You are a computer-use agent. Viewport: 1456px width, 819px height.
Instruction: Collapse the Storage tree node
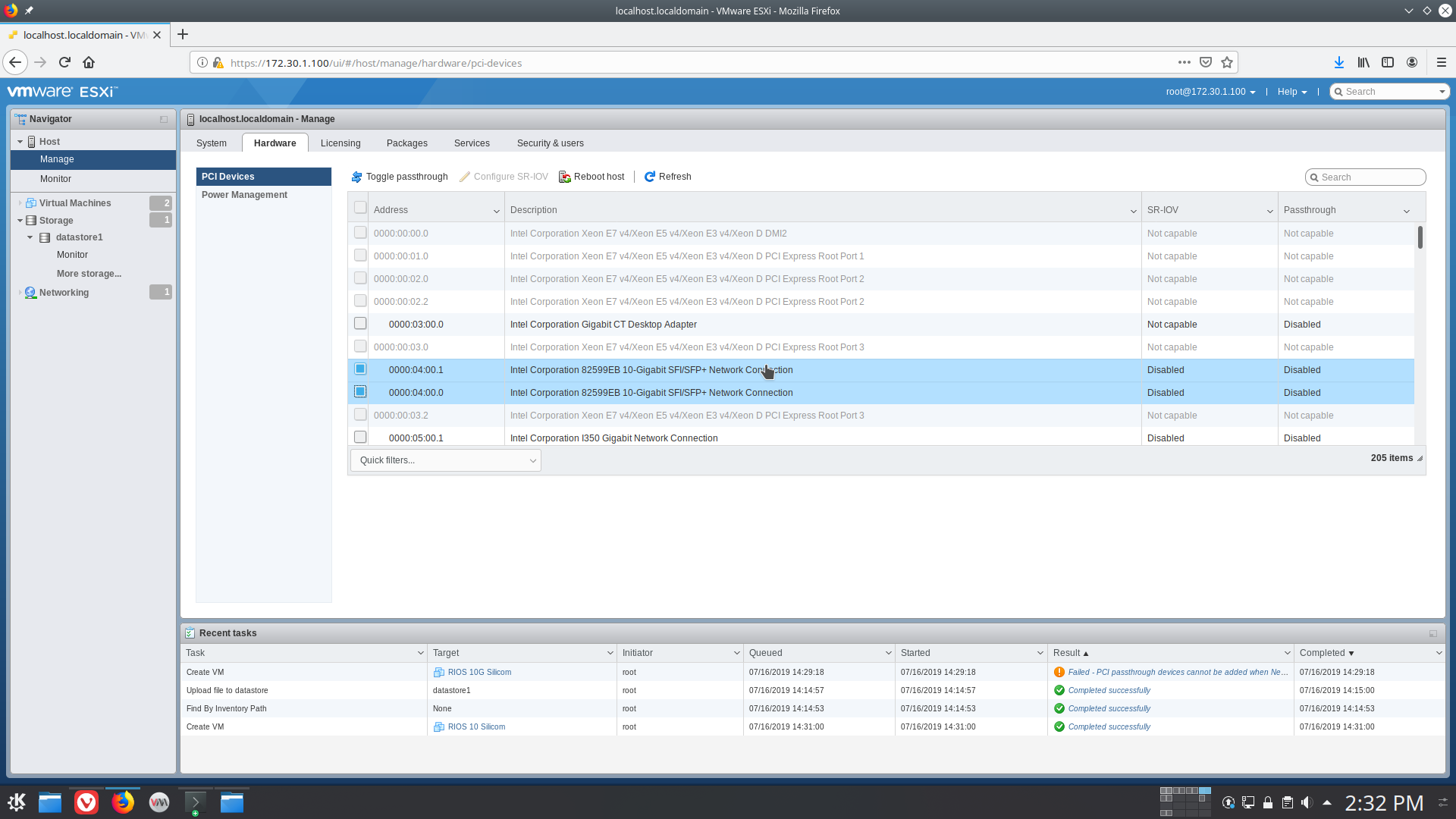20,221
